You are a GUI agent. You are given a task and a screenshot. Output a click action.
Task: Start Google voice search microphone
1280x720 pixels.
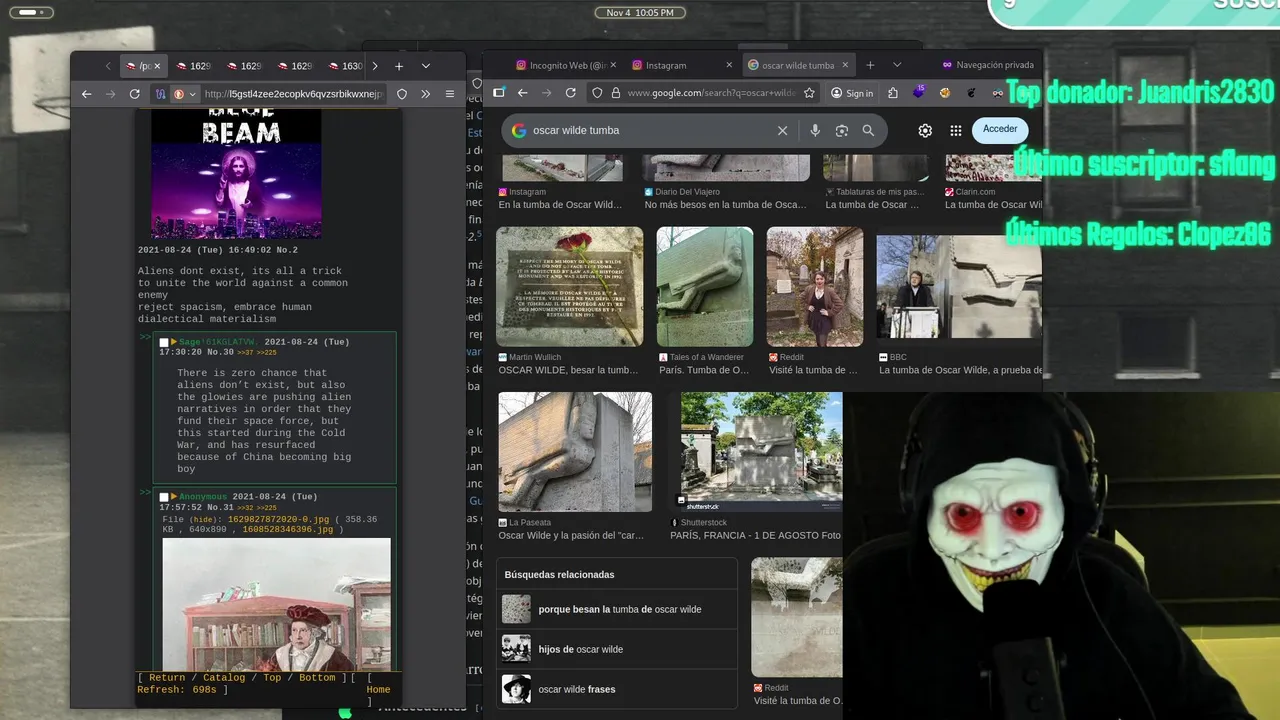815,130
